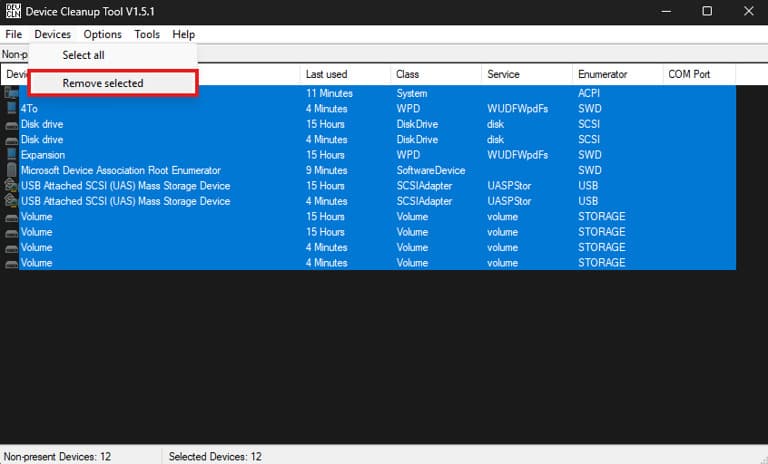The width and height of the screenshot is (768, 464).
Task: Maximize the Device Cleanup Tool window
Action: 707,11
